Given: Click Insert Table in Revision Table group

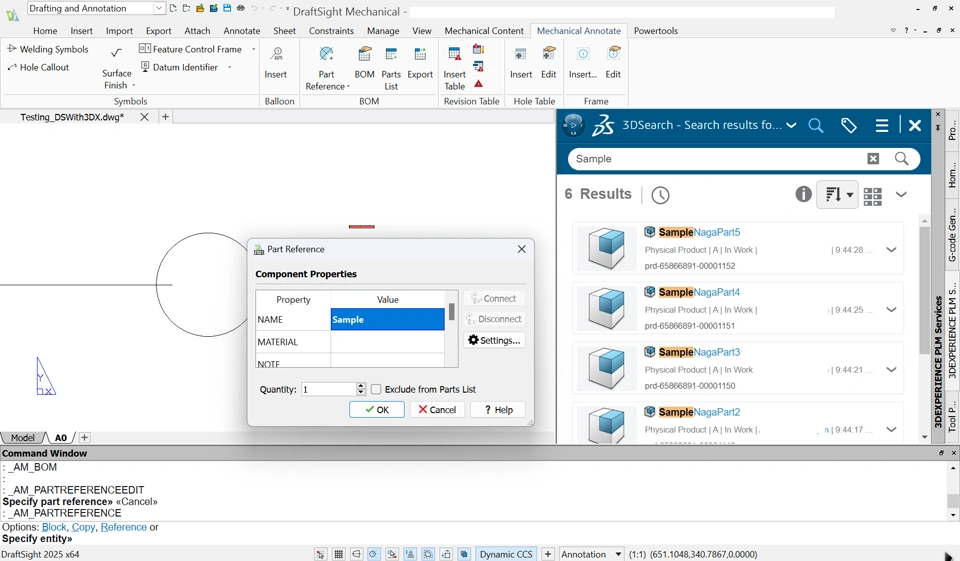Looking at the screenshot, I should [454, 68].
